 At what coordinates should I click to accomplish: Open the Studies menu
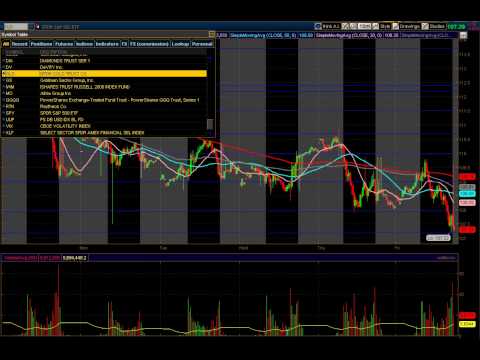[x=437, y=26]
